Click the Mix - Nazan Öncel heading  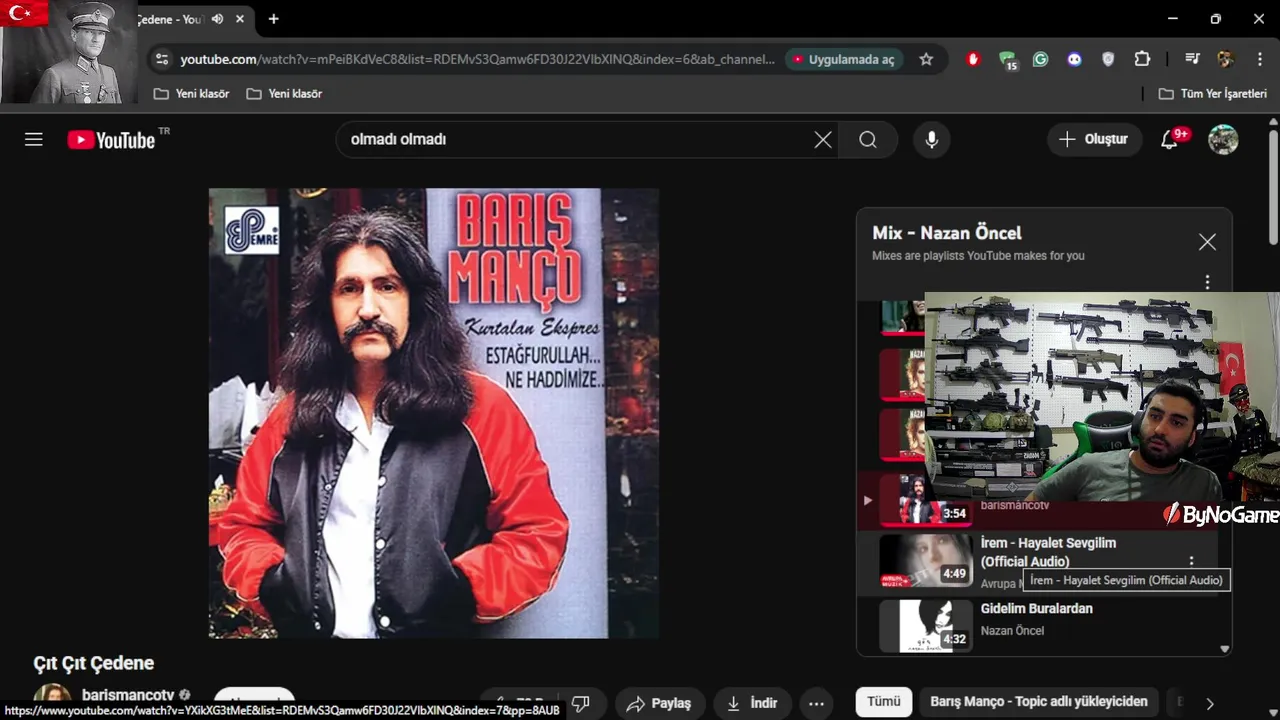[x=946, y=233]
